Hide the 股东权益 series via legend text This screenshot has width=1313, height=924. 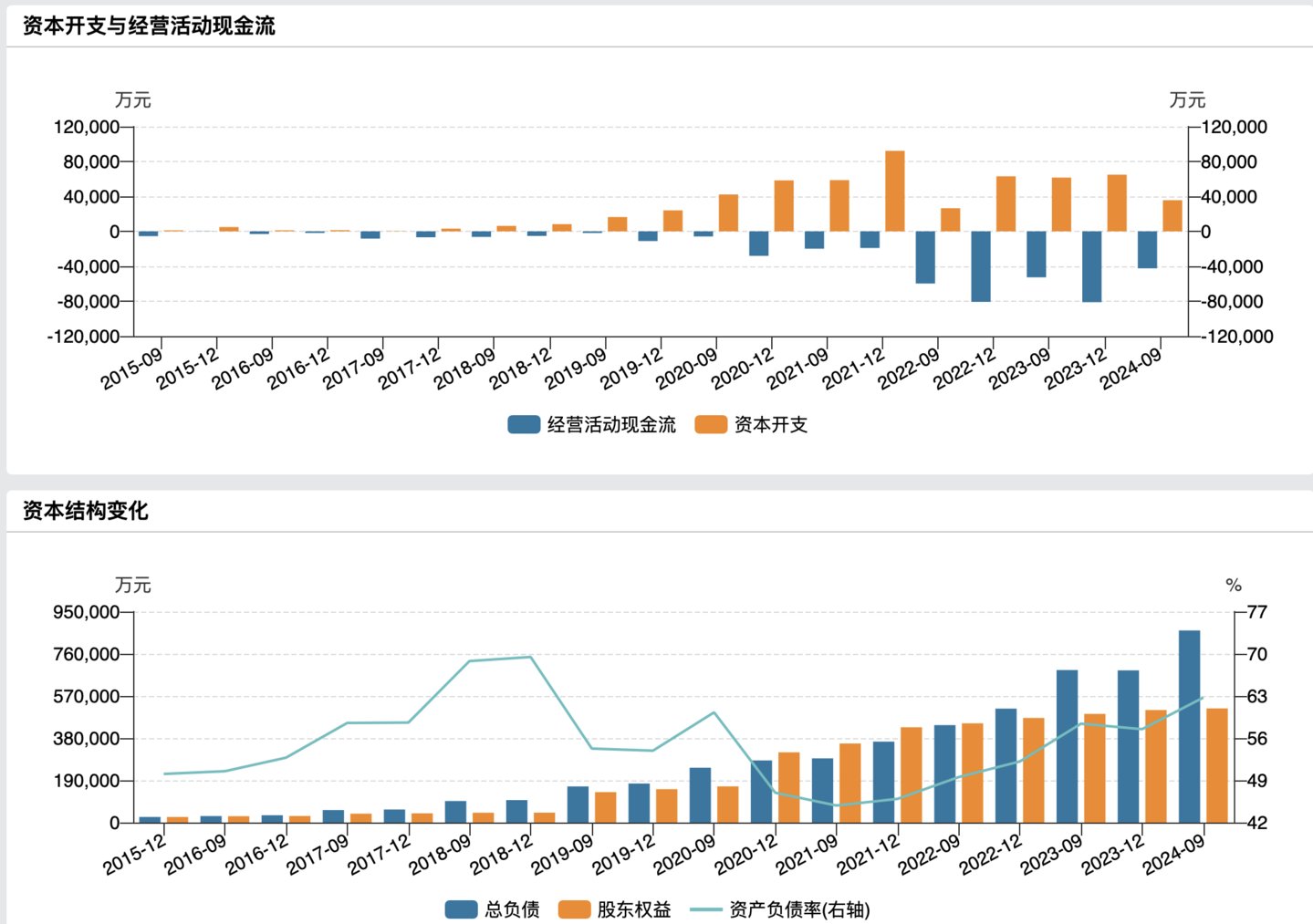(634, 909)
